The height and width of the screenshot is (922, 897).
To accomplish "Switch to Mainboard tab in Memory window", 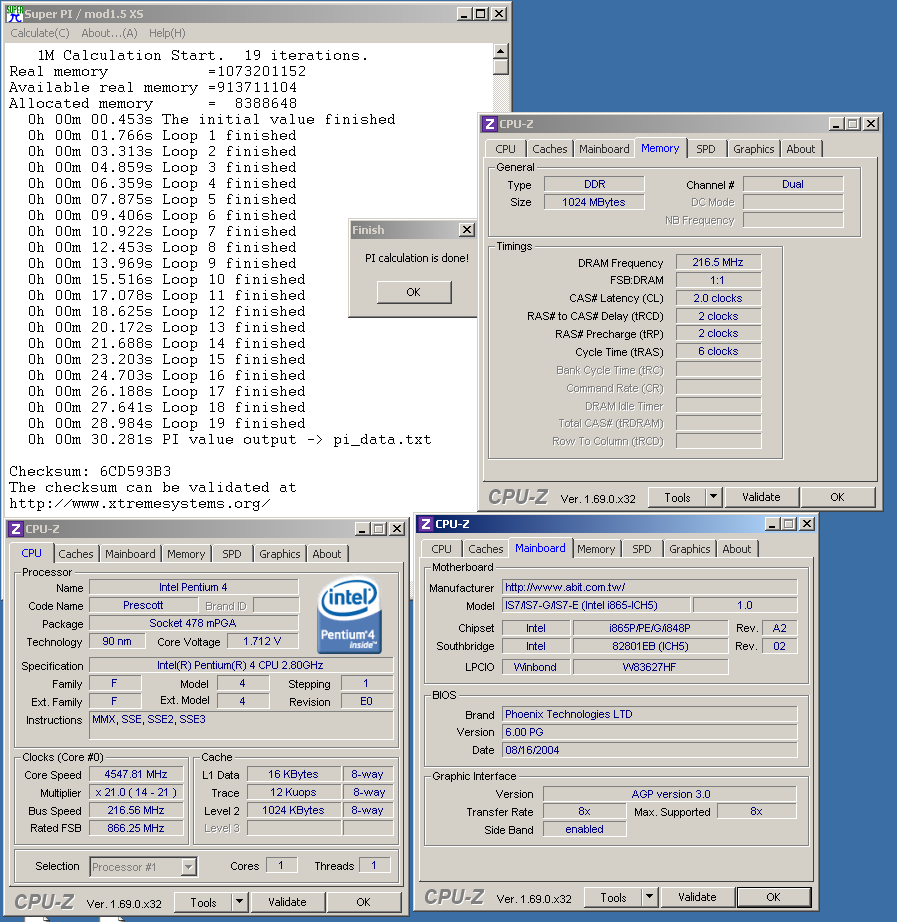I will pos(604,149).
